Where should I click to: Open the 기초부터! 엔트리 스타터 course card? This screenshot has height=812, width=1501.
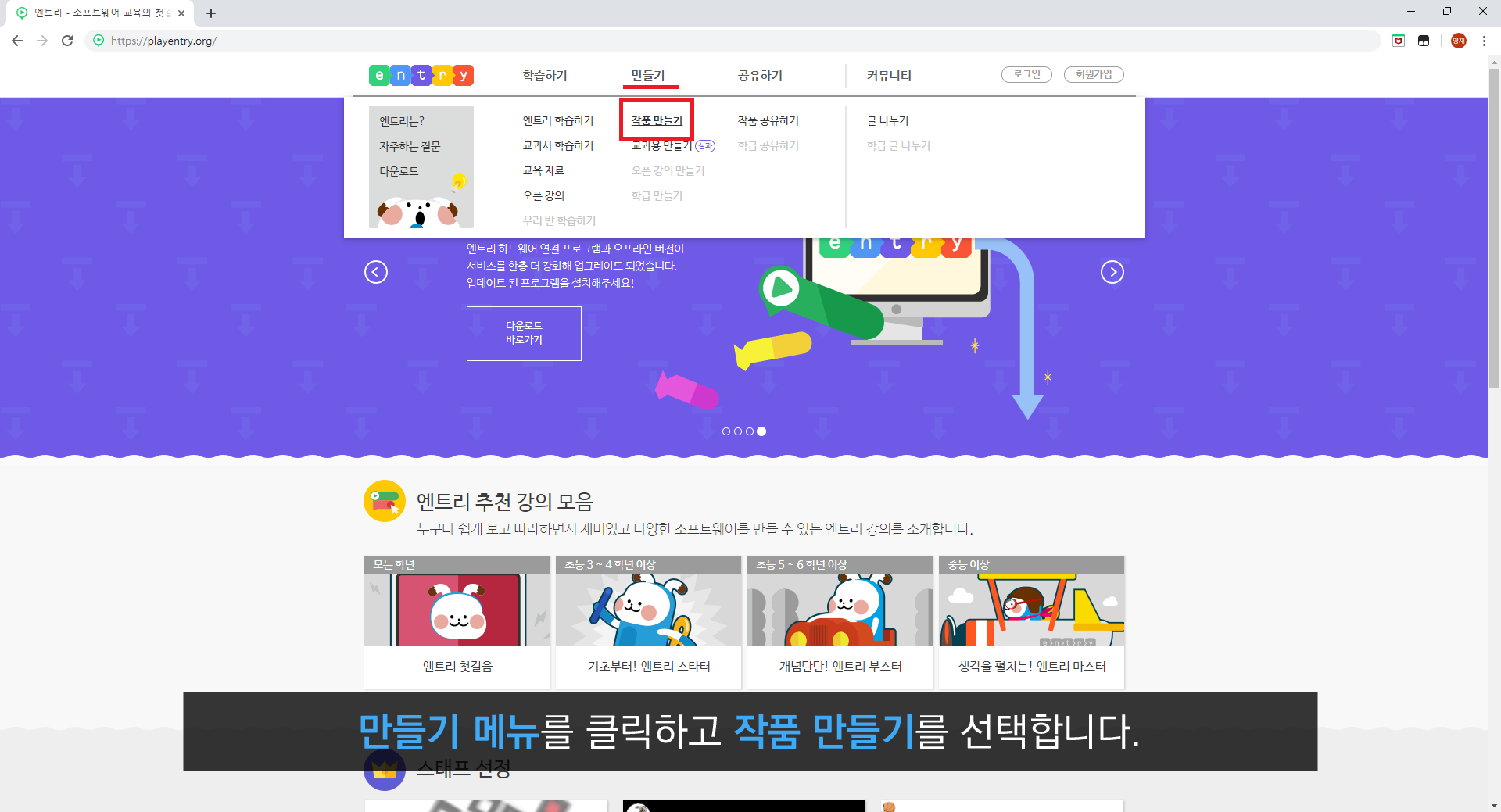click(x=649, y=622)
